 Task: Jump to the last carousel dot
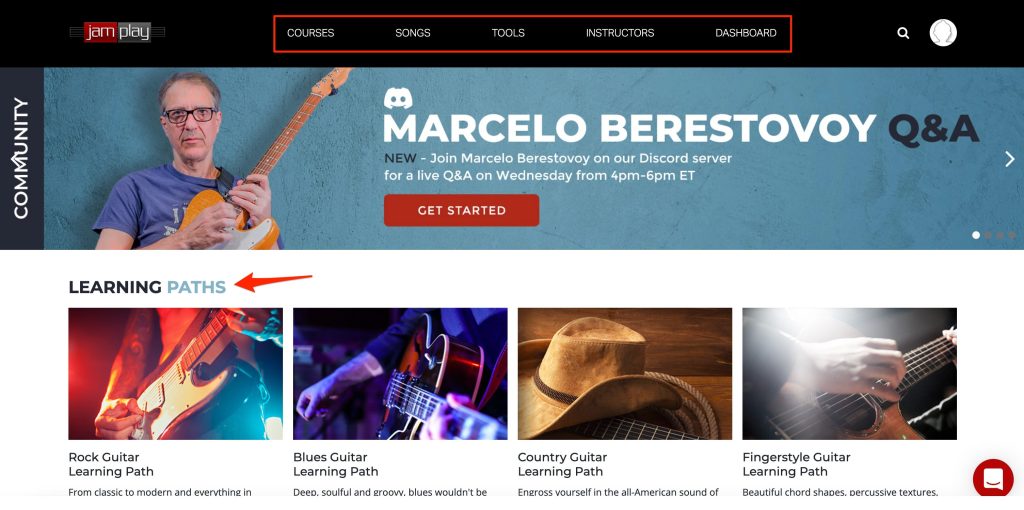click(x=1012, y=235)
